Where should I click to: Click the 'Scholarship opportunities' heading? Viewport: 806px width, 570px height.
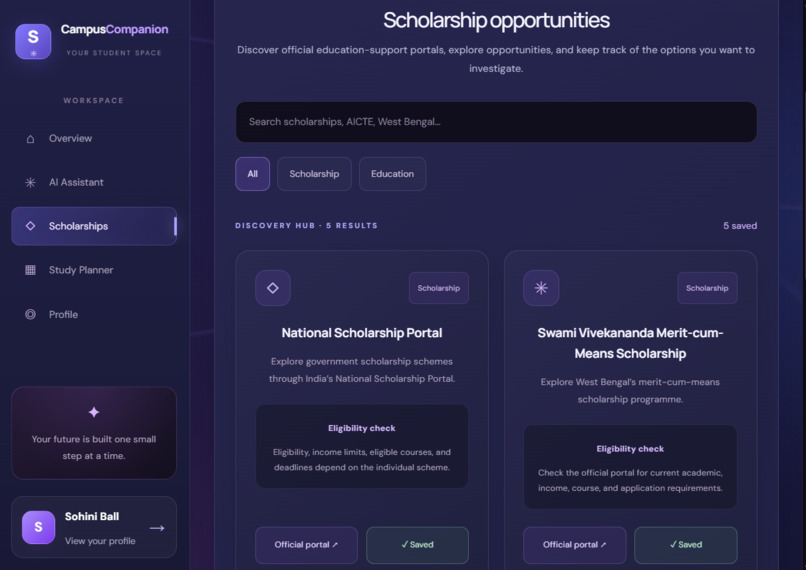[x=496, y=21]
